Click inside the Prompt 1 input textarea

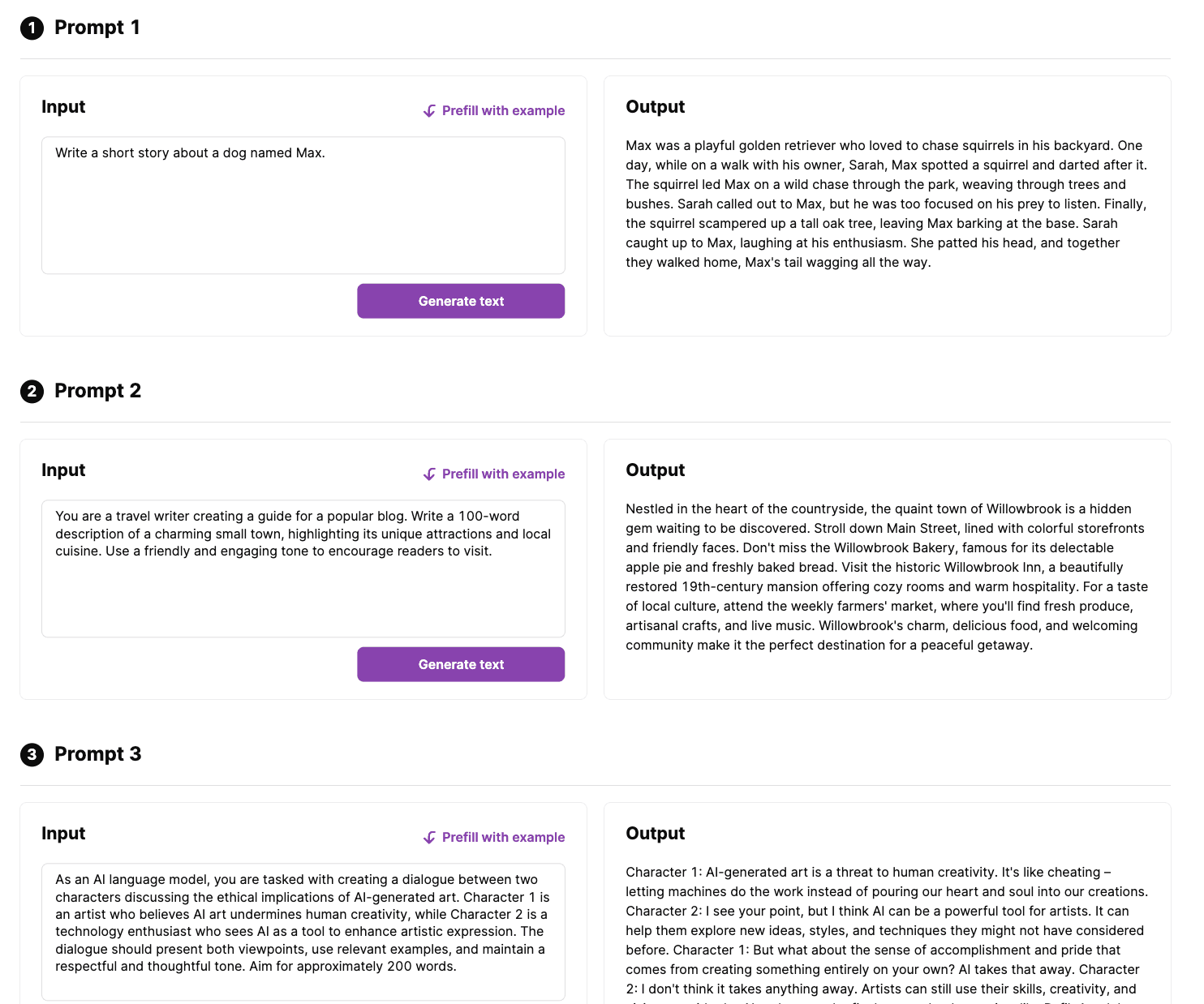[x=303, y=204]
